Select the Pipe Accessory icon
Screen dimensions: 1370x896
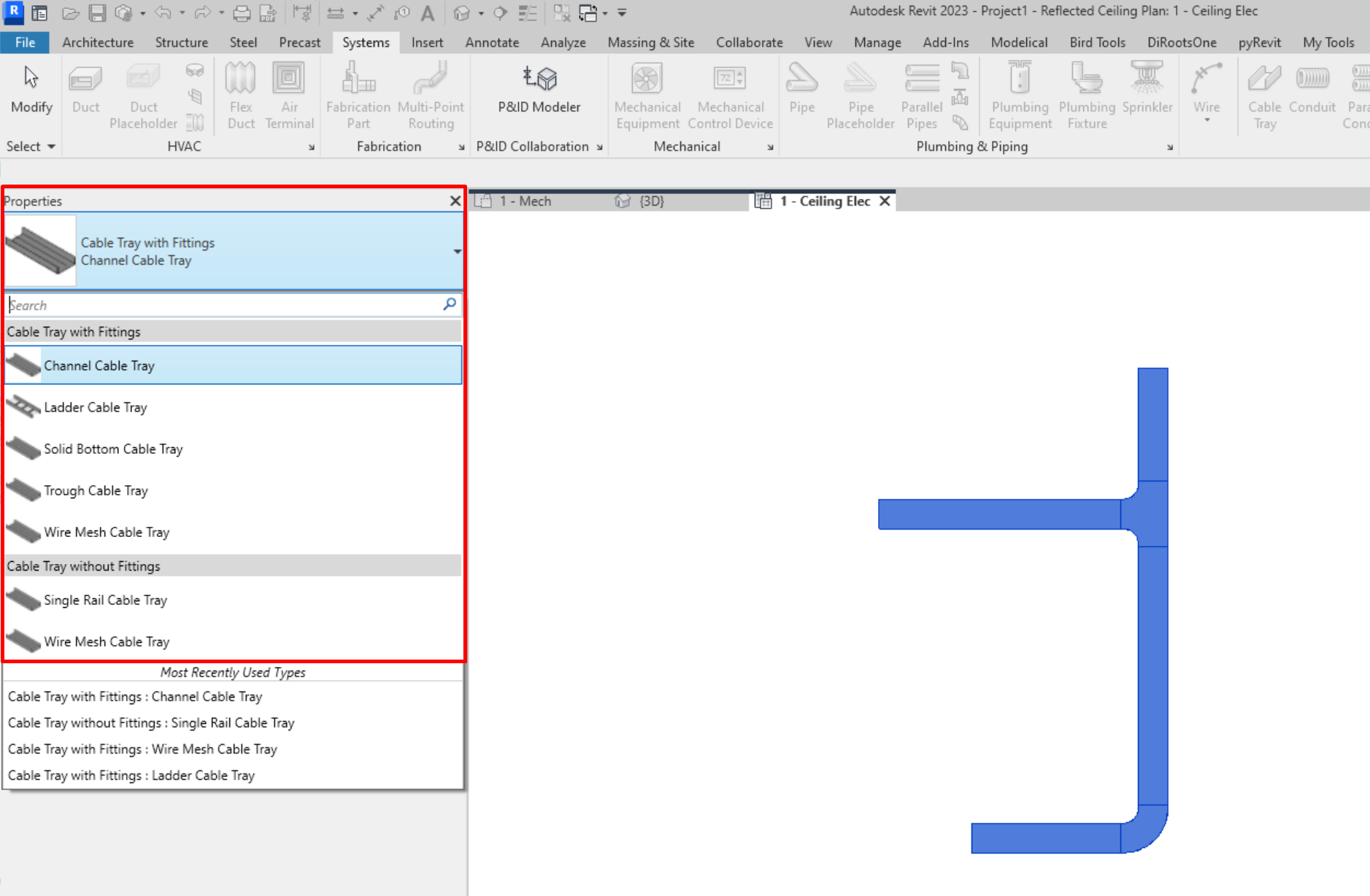960,96
